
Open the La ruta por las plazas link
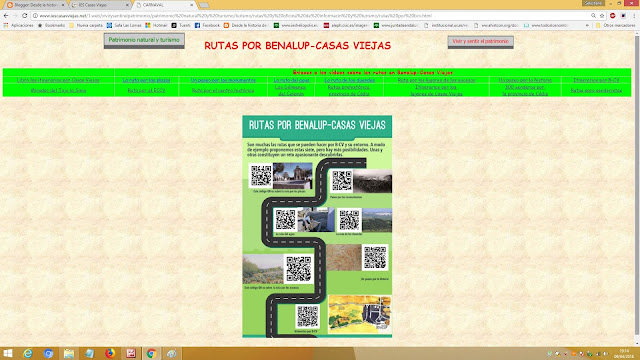click(146, 80)
